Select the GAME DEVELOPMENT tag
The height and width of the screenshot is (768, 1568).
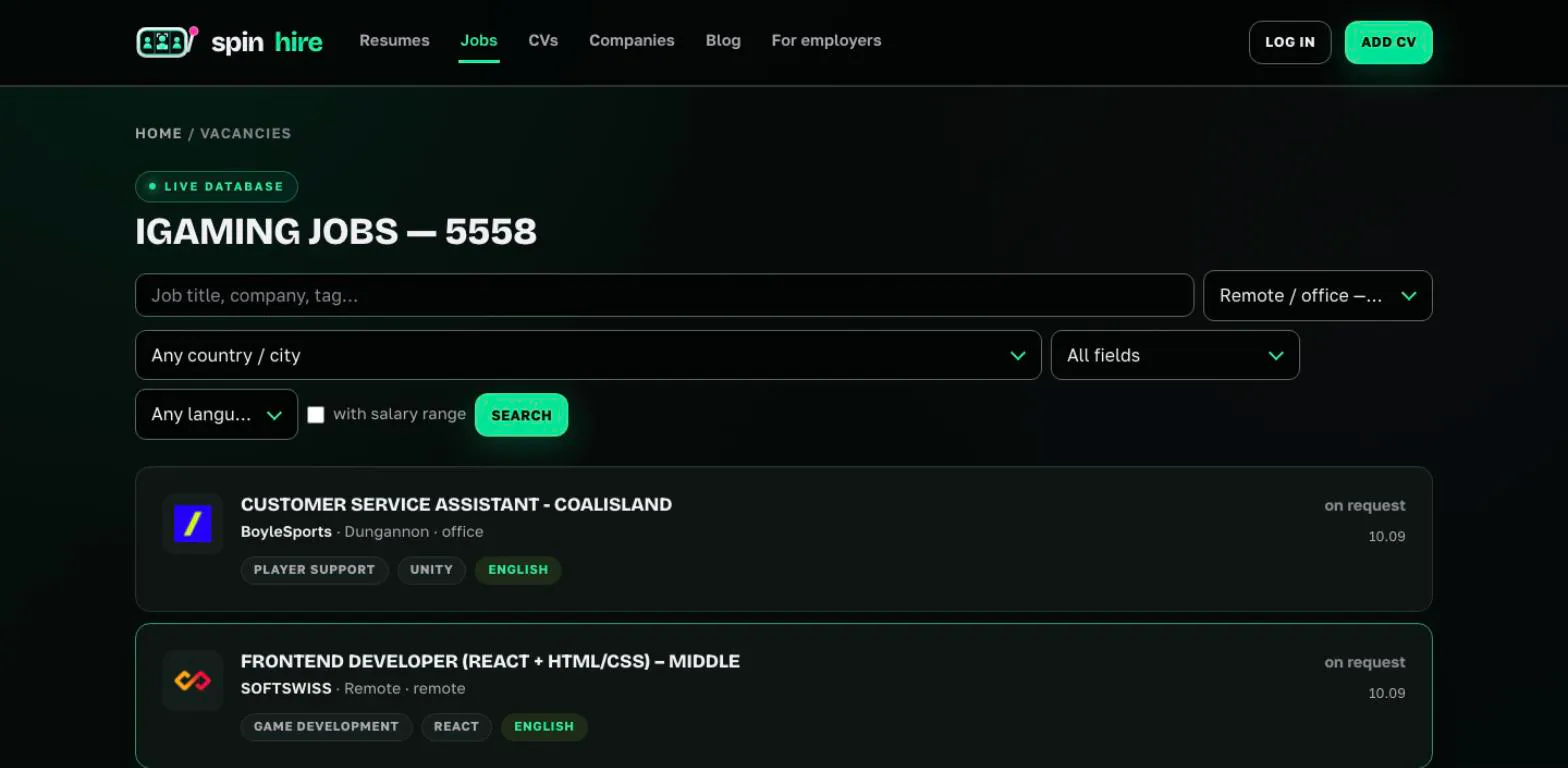click(326, 727)
